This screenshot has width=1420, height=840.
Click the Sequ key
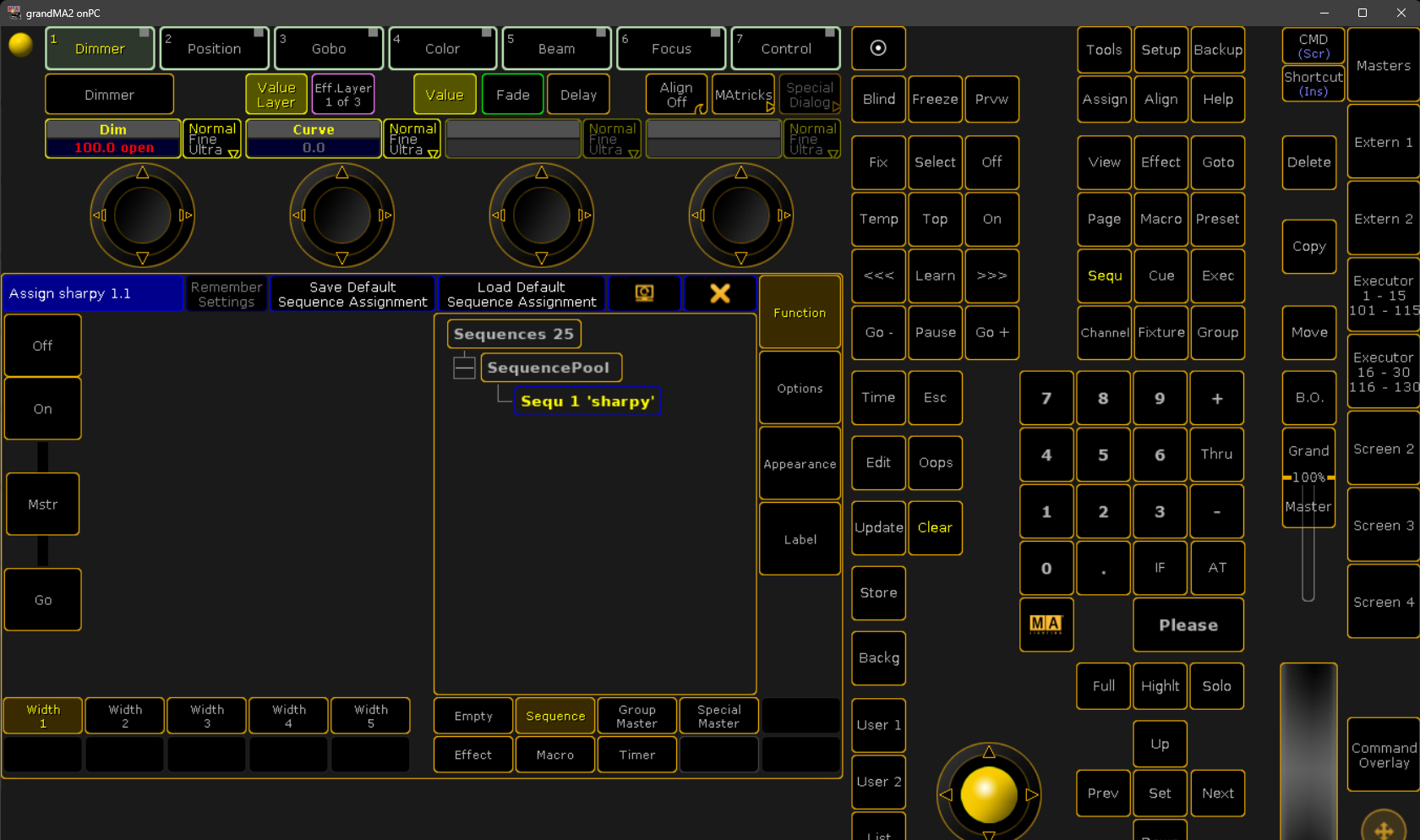(x=1104, y=275)
